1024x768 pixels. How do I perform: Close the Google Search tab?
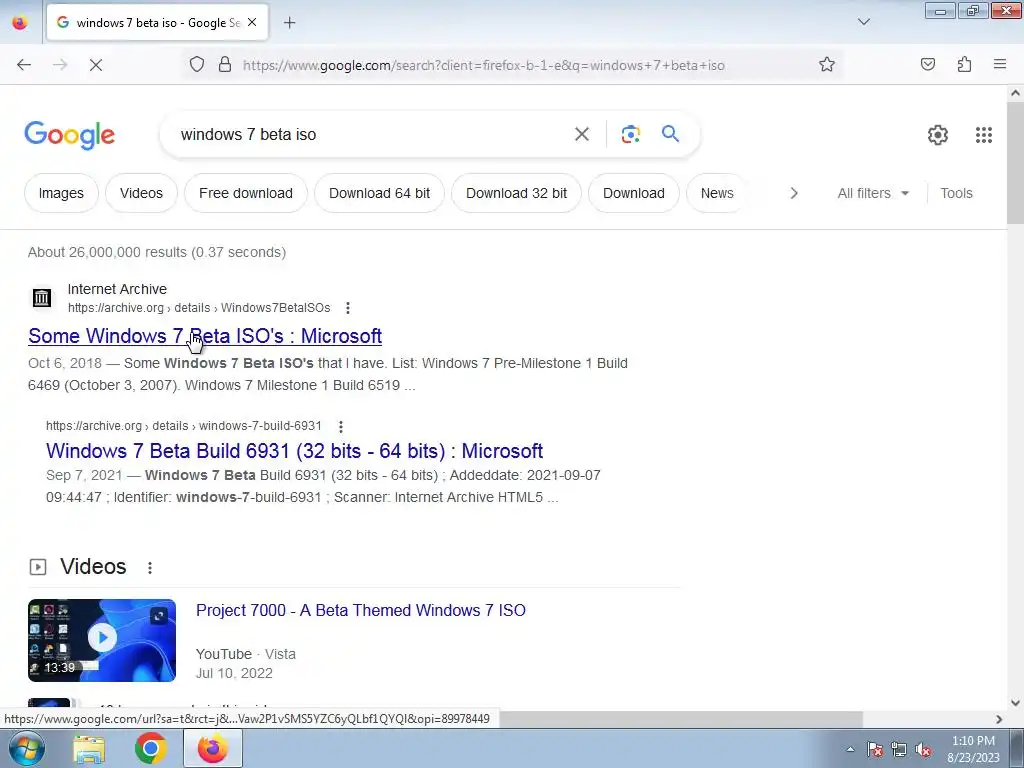[x=252, y=22]
